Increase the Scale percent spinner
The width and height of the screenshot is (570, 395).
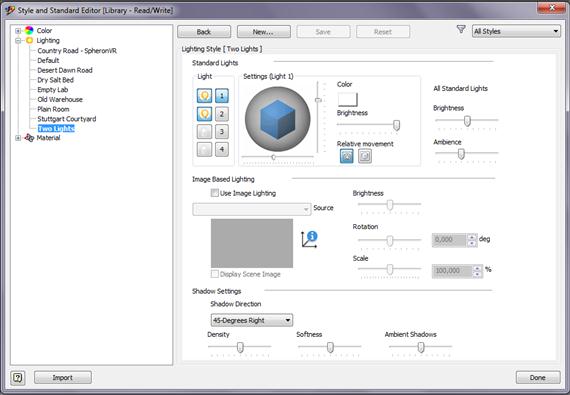click(477, 268)
